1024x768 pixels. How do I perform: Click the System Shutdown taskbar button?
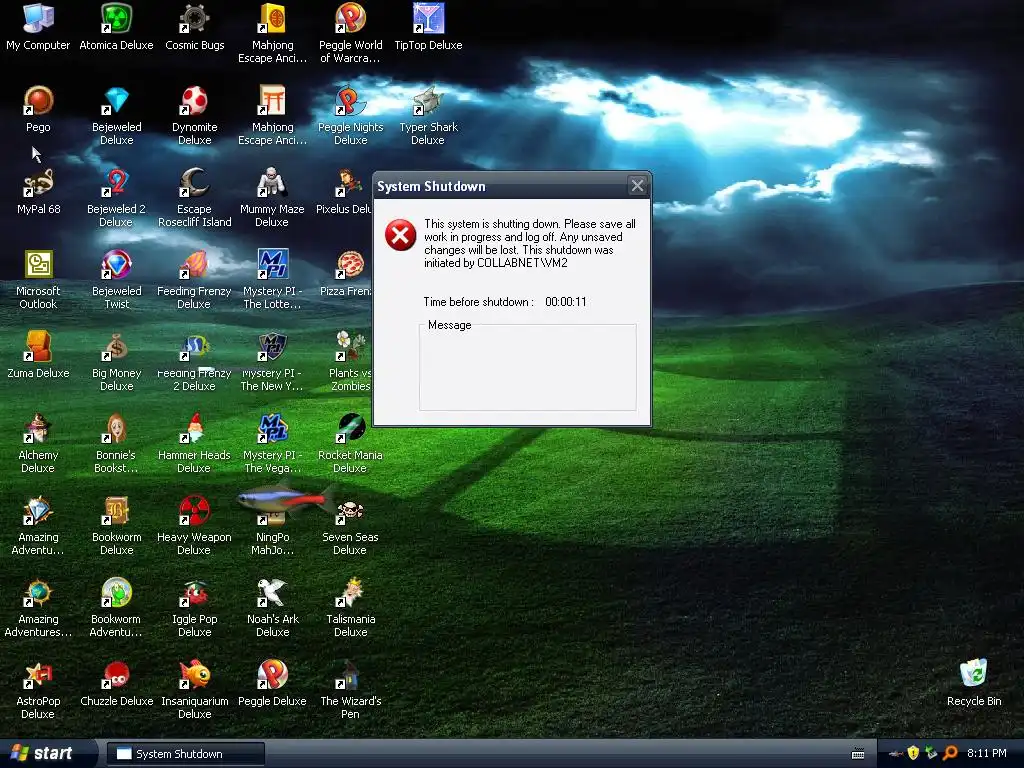pos(185,754)
